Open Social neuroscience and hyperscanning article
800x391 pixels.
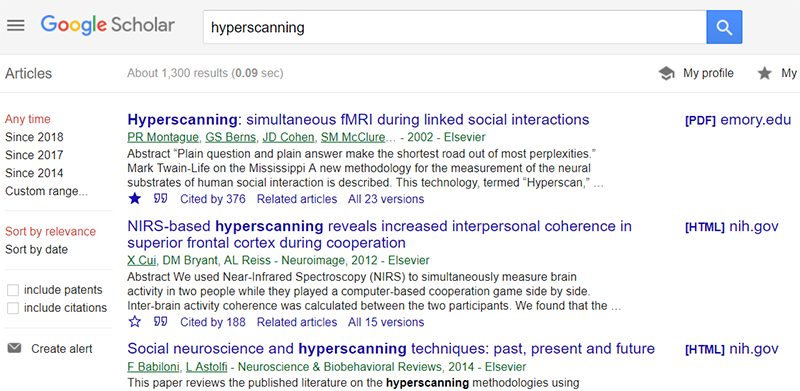(391, 349)
